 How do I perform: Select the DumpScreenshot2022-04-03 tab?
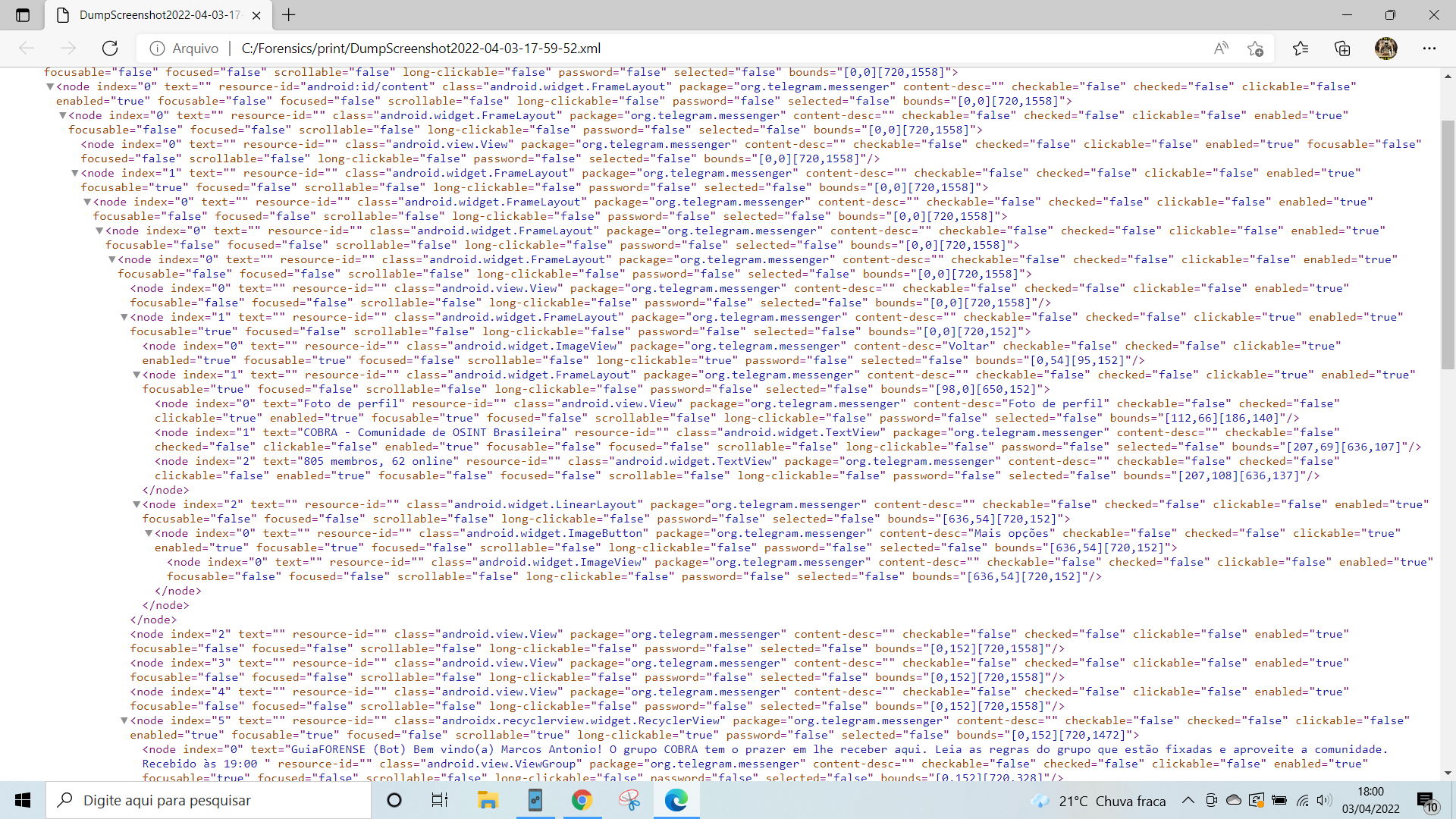click(158, 15)
